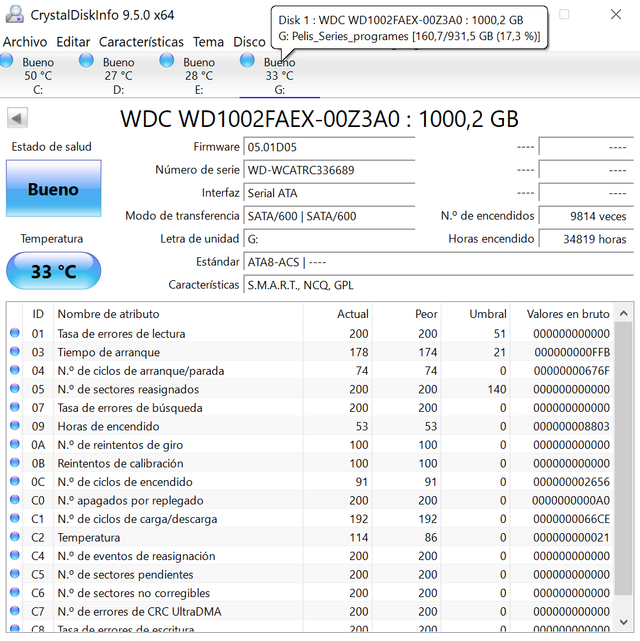Click status dot for Horas de encendido row
This screenshot has height=641, width=640.
pos(15,426)
